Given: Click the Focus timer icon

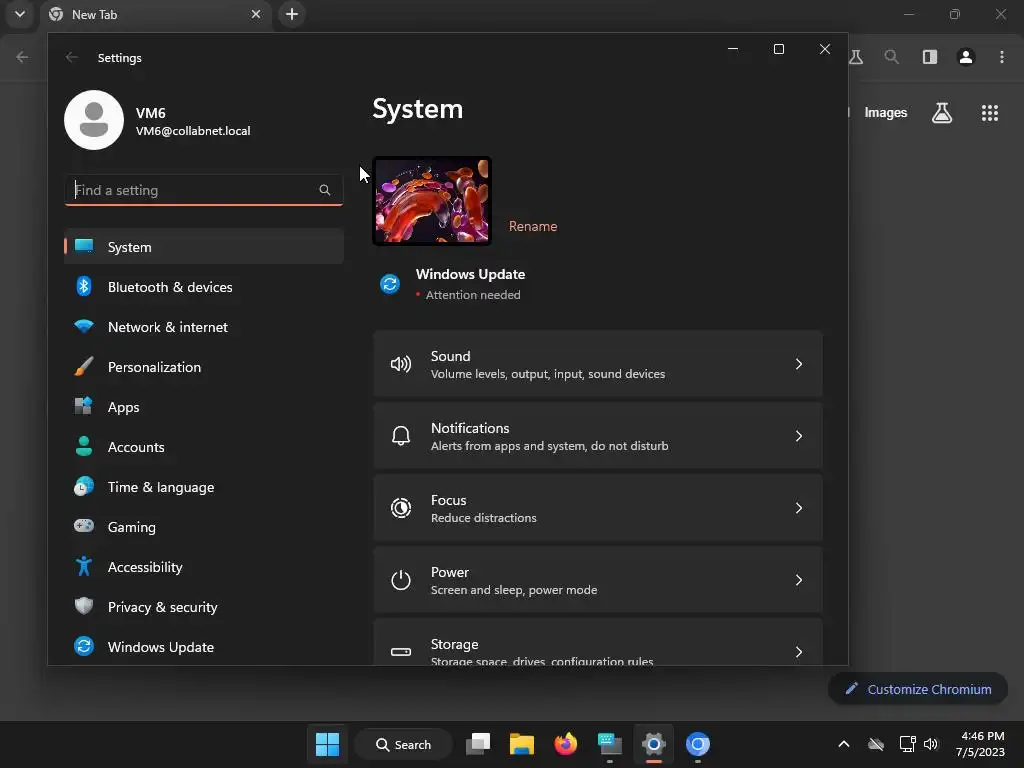Looking at the screenshot, I should [400, 507].
